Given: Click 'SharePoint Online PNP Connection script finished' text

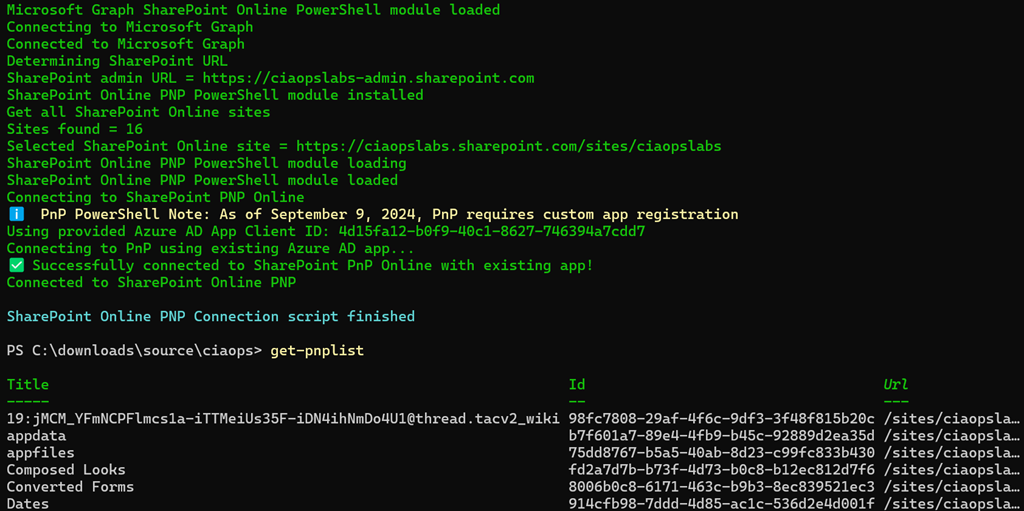Looking at the screenshot, I should pyautogui.click(x=210, y=316).
